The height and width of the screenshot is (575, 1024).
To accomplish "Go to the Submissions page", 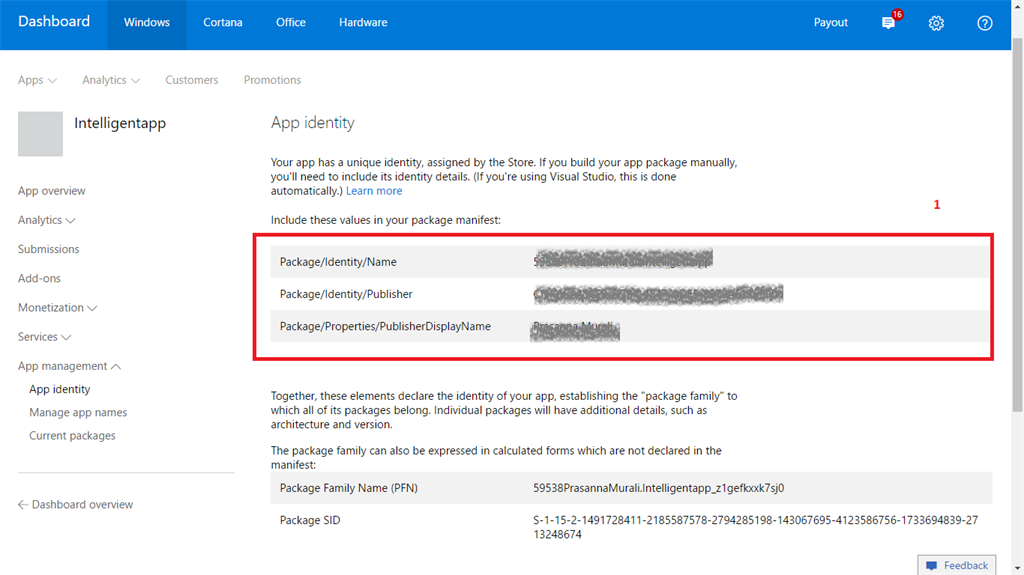I will click(x=48, y=249).
